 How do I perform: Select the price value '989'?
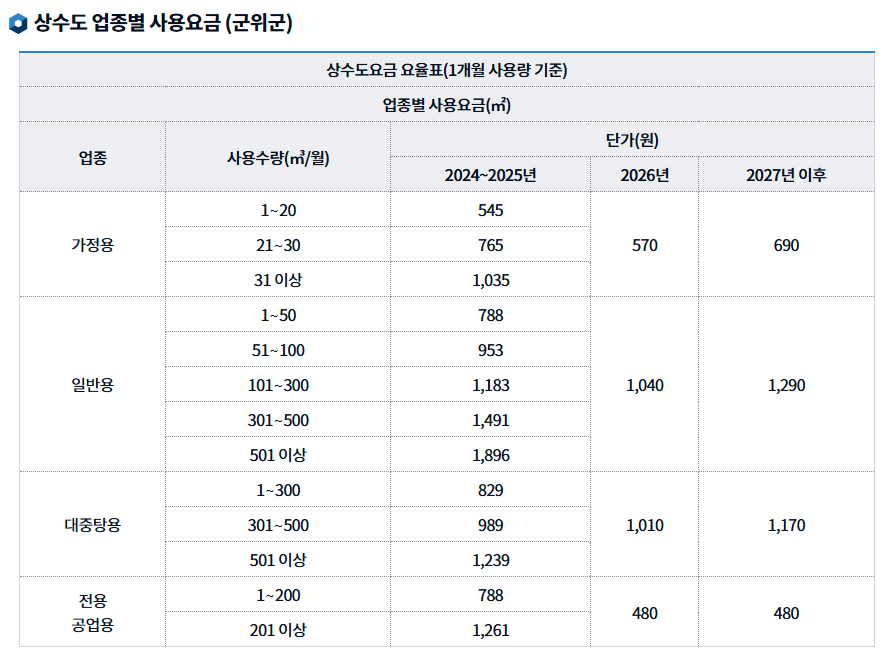(490, 525)
